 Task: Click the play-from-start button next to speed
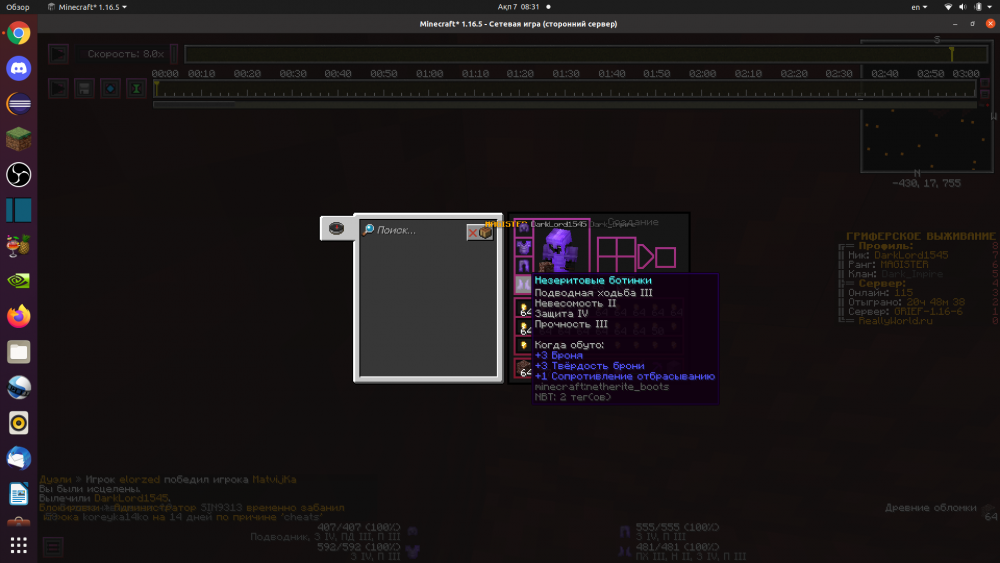[58, 54]
